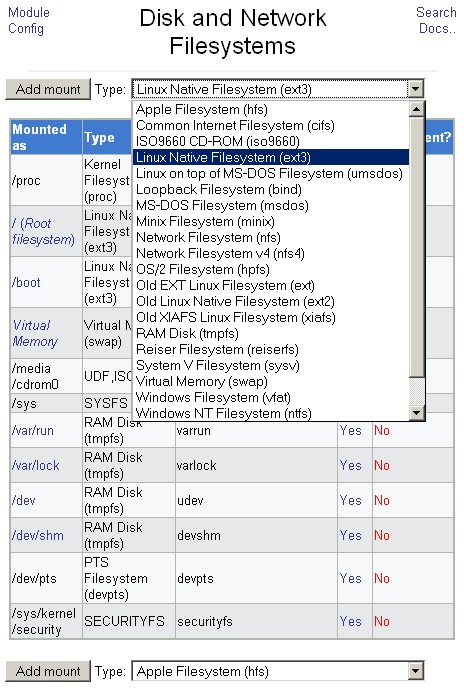Open the /var/run mount link

[x=33, y=430]
